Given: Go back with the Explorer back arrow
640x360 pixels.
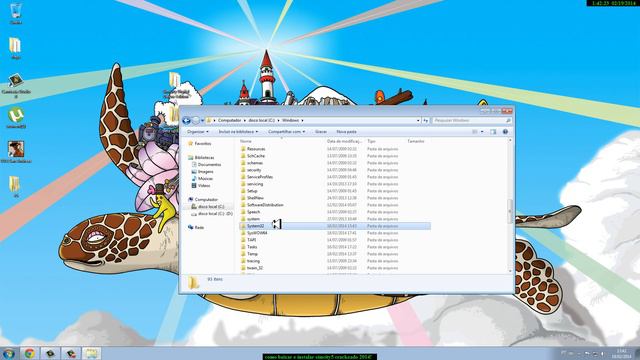Looking at the screenshot, I should click(x=186, y=120).
